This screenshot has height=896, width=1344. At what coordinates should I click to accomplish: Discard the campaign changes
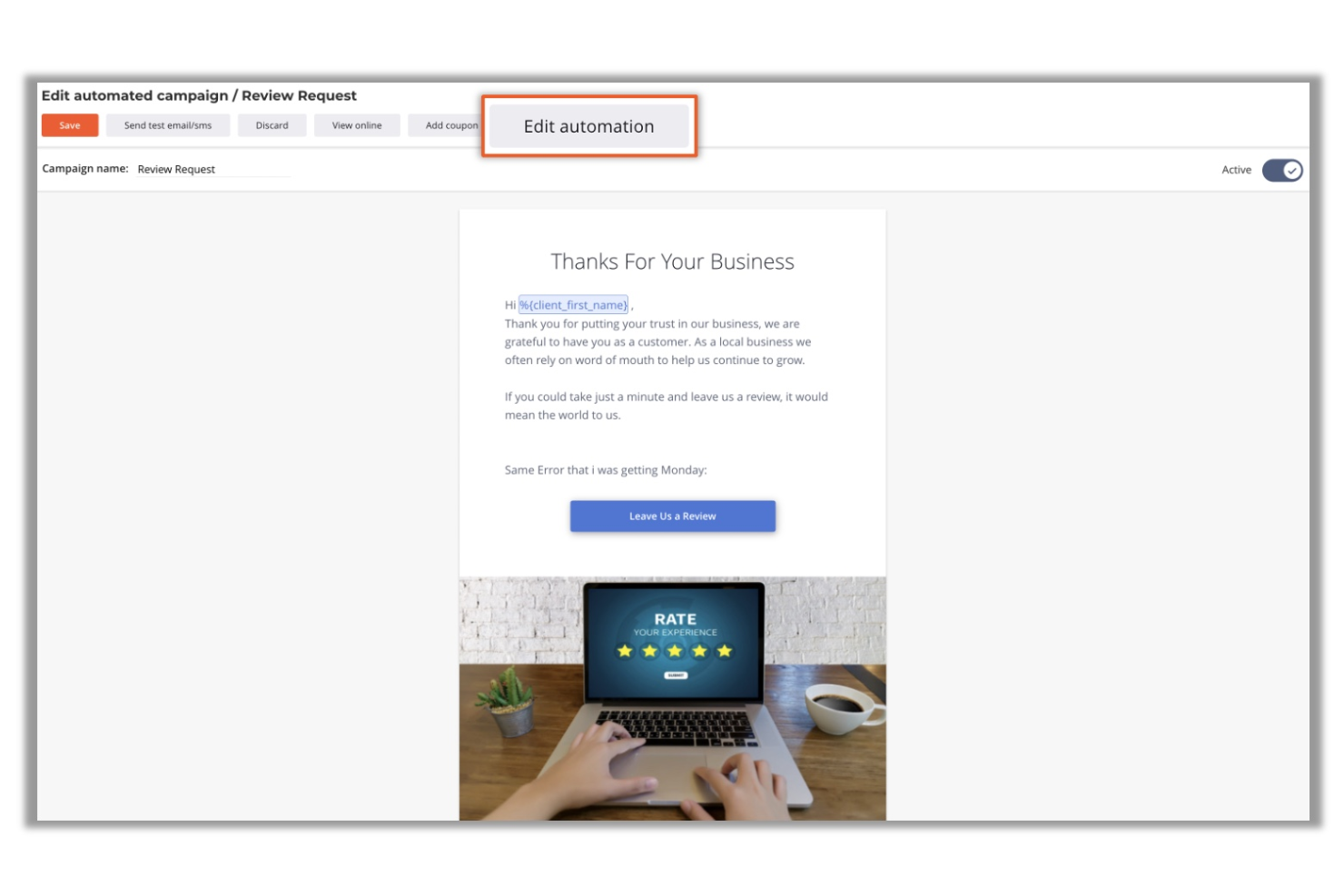(x=272, y=124)
